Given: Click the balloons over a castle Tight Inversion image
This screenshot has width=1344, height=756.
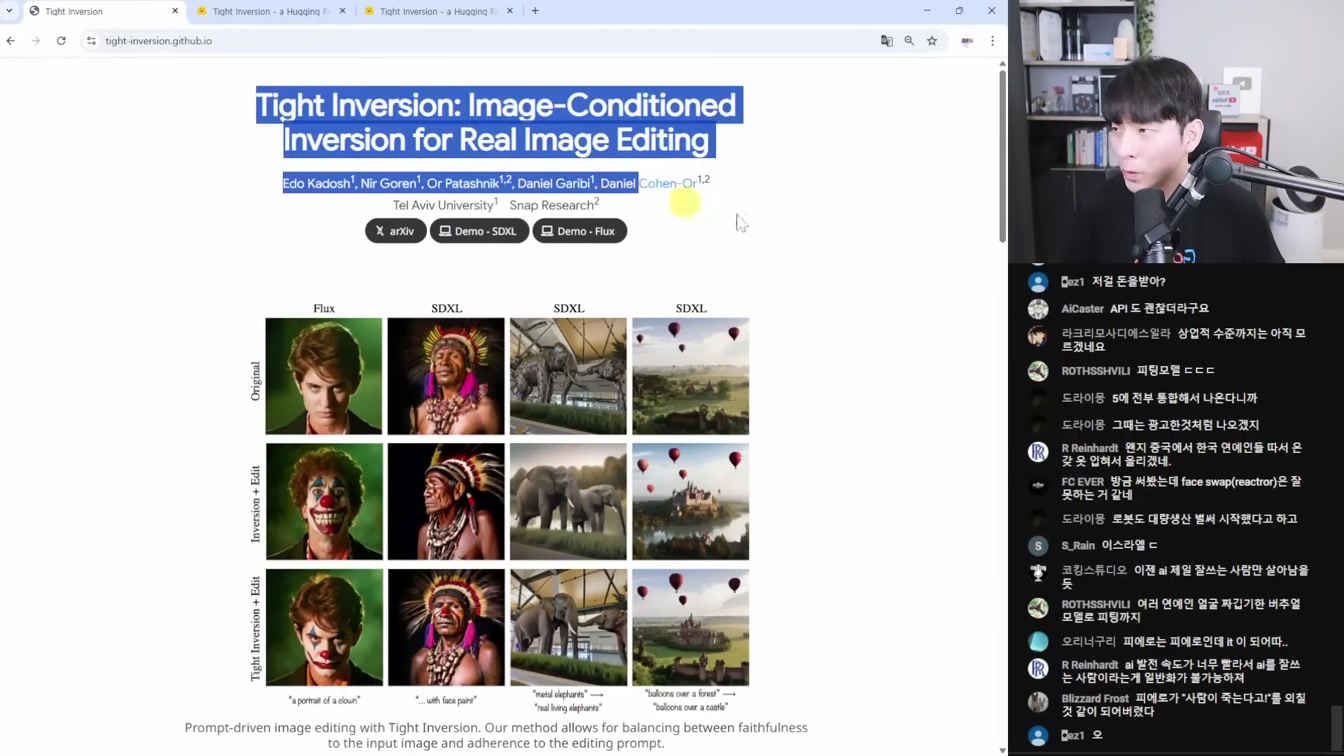Looking at the screenshot, I should [691, 628].
